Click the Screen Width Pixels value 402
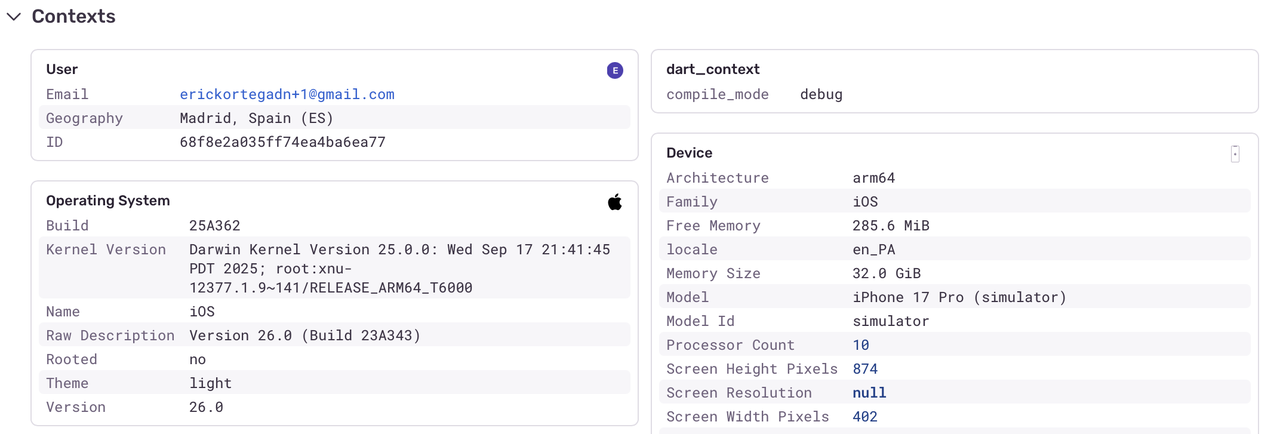Viewport: 1280px width, 434px height. click(865, 417)
